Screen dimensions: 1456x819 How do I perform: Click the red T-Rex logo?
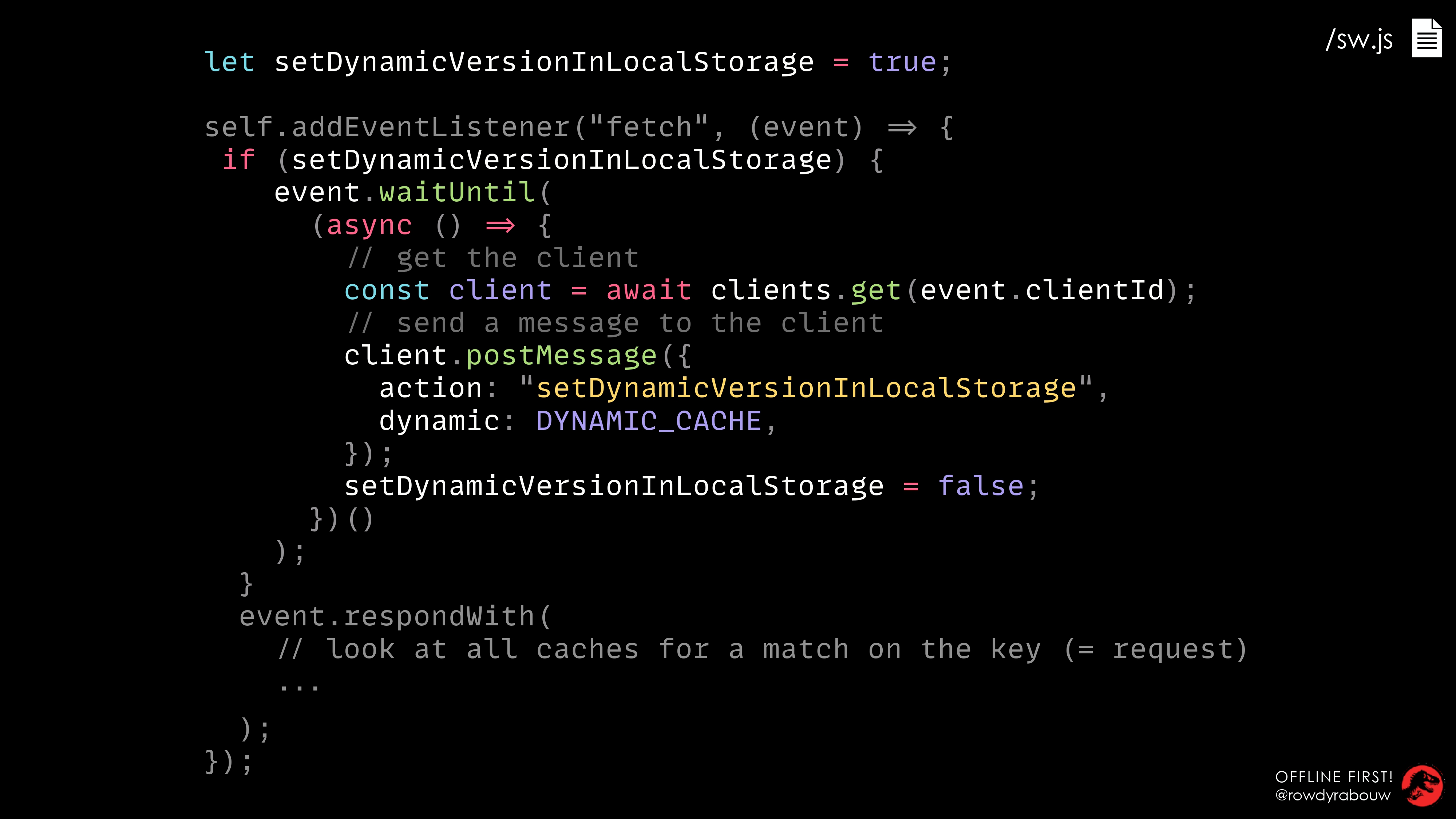pos(1422,786)
